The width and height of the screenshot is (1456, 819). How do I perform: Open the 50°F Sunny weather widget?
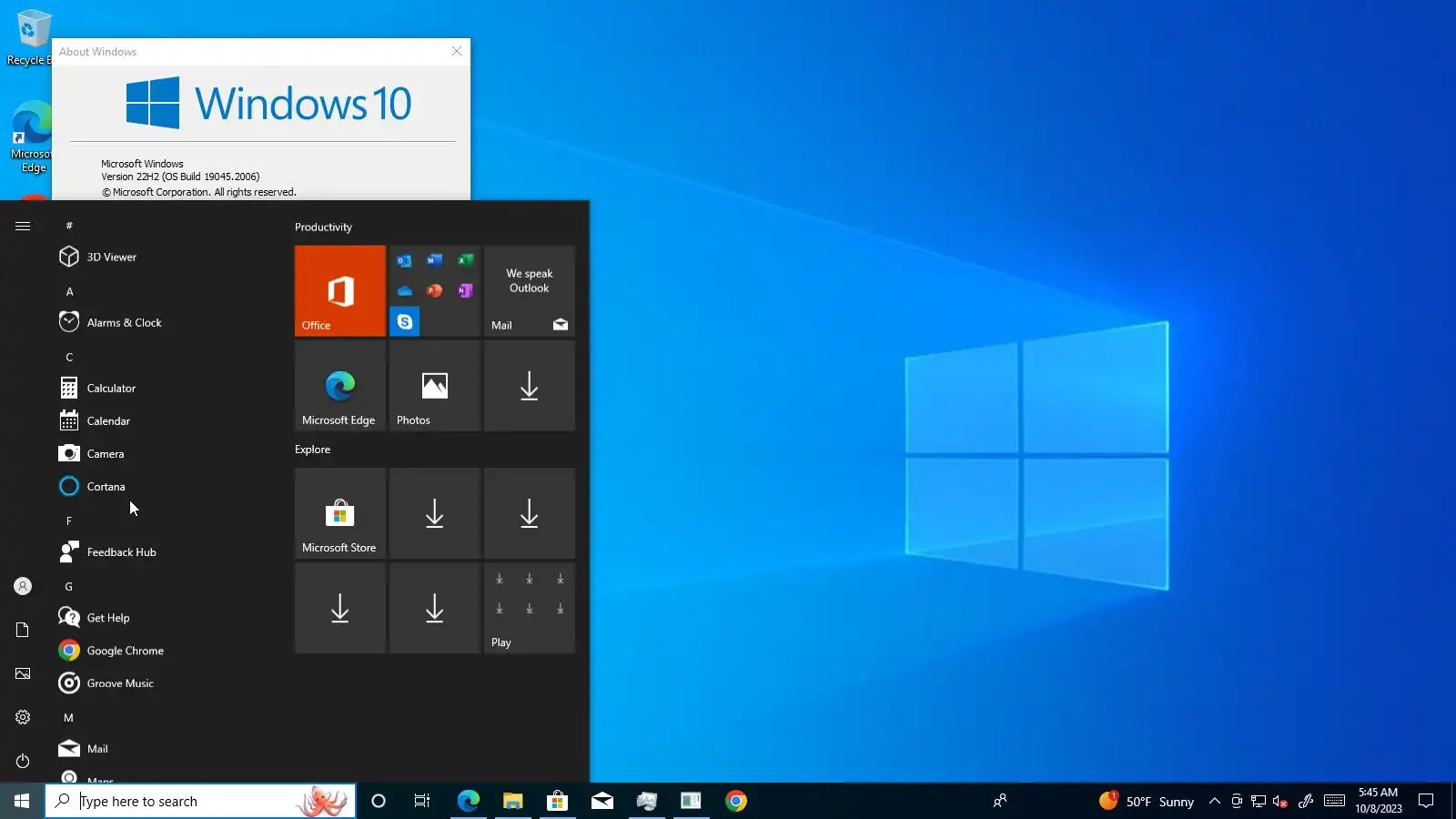click(1147, 801)
